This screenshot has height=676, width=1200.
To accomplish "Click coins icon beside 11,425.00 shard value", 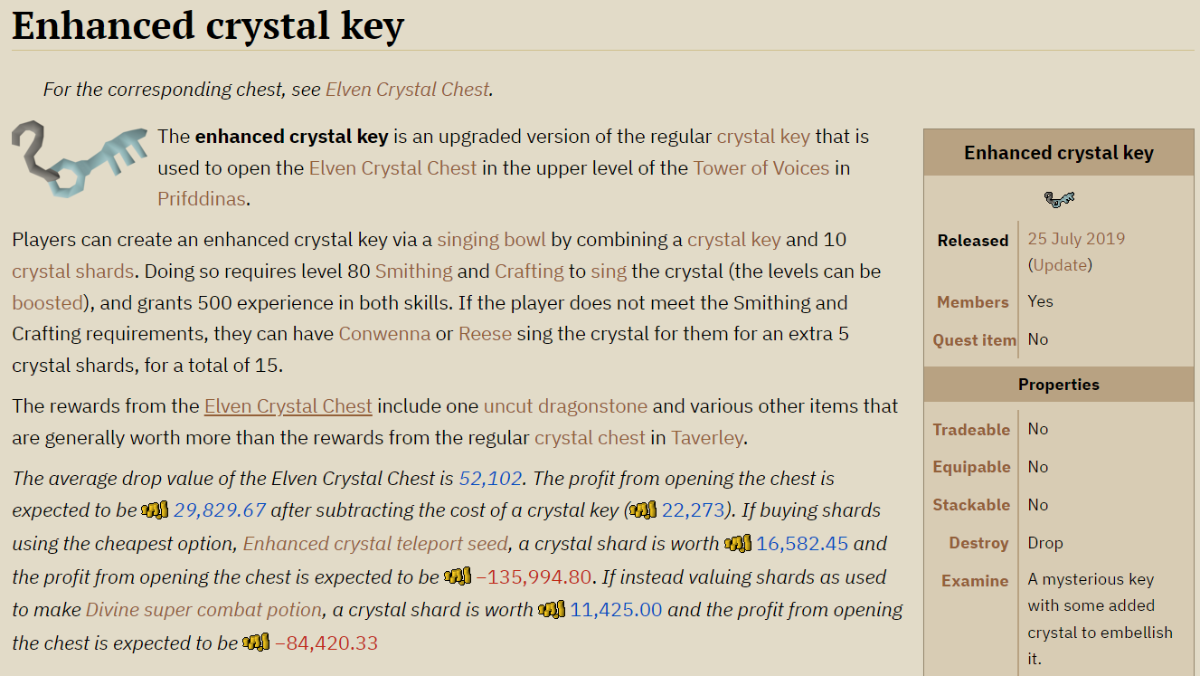I will click(x=551, y=609).
